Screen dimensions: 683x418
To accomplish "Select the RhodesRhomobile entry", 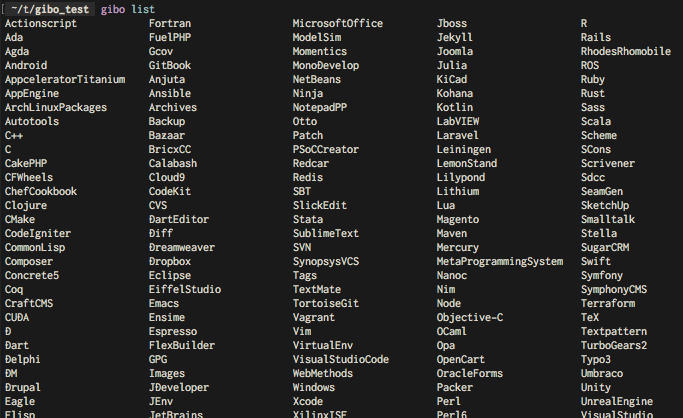I will (x=626, y=51).
